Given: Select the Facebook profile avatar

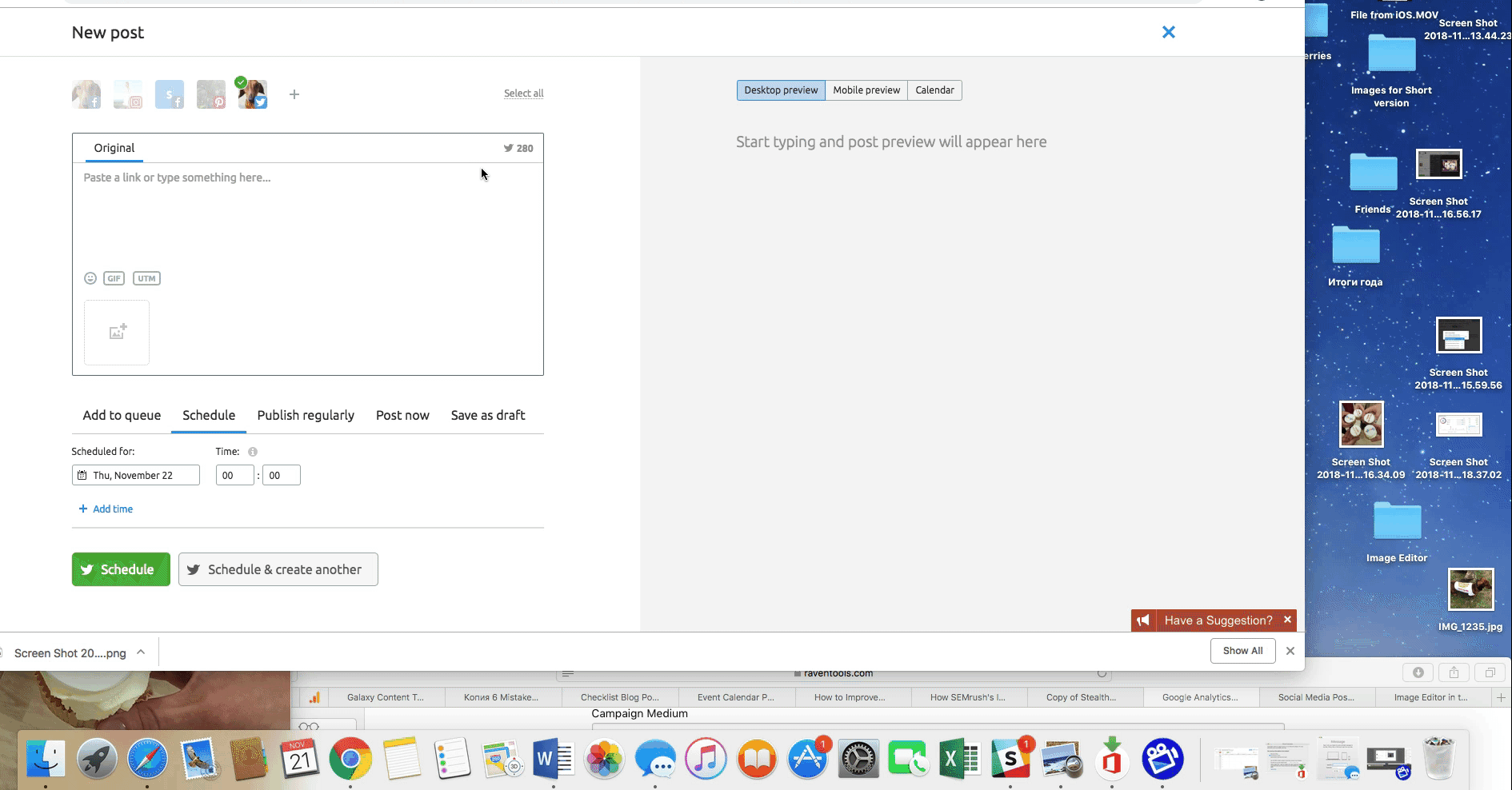Looking at the screenshot, I should point(86,94).
